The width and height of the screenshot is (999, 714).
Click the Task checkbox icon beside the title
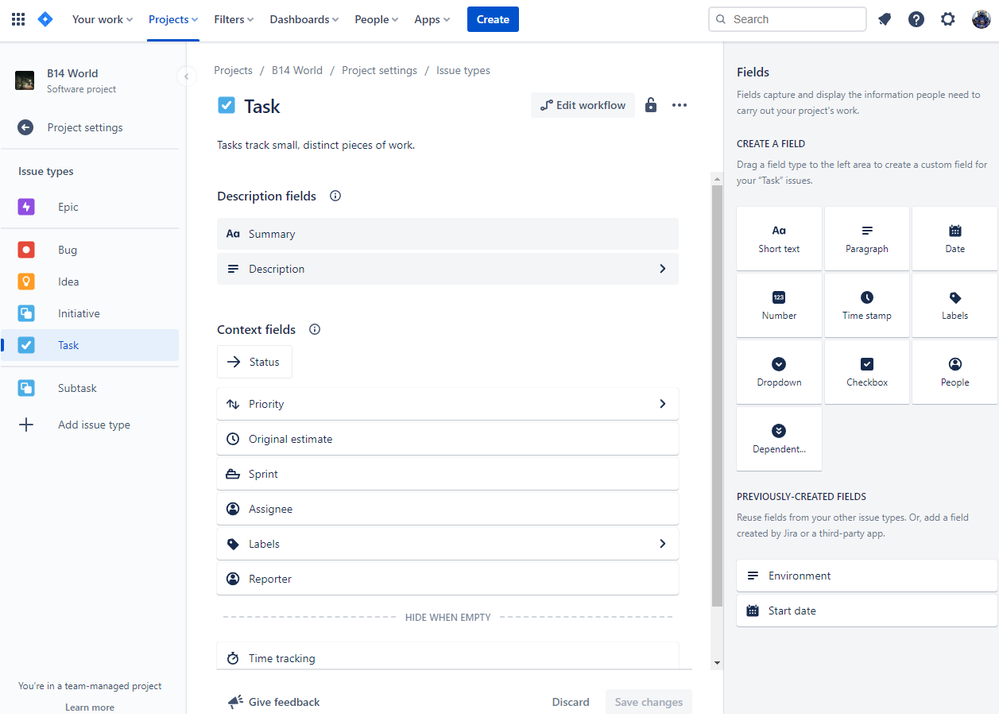226,105
